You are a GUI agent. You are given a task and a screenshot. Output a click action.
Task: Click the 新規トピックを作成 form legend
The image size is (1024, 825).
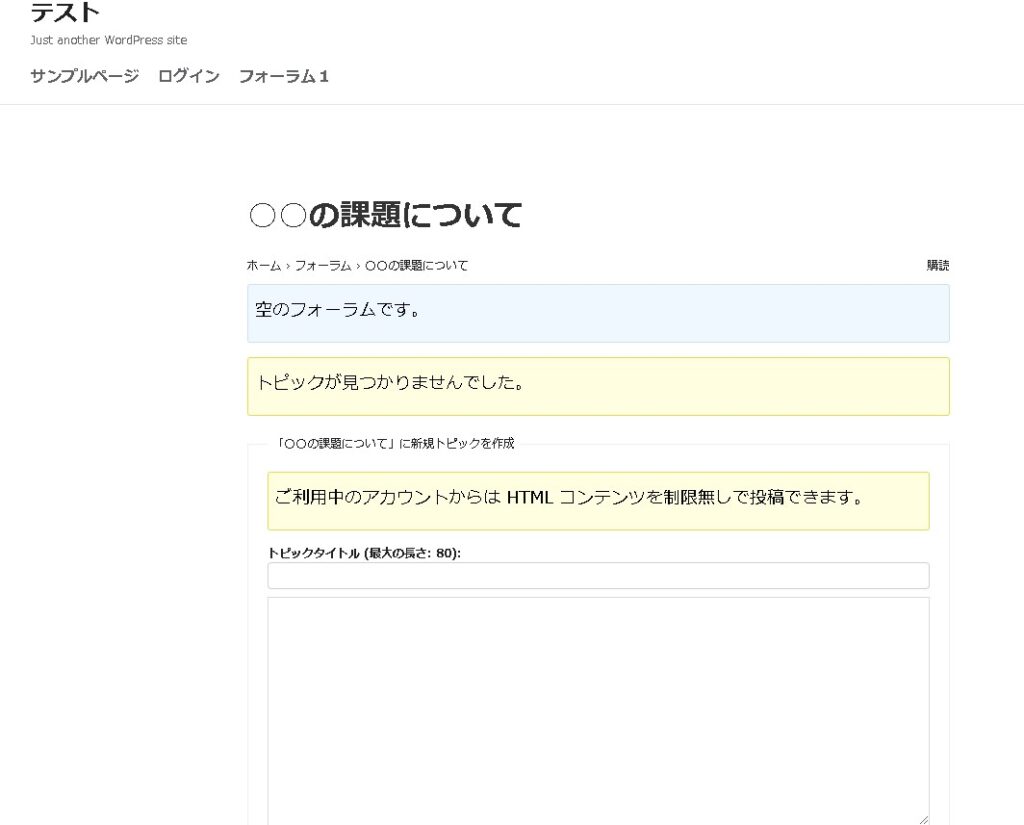(x=396, y=444)
